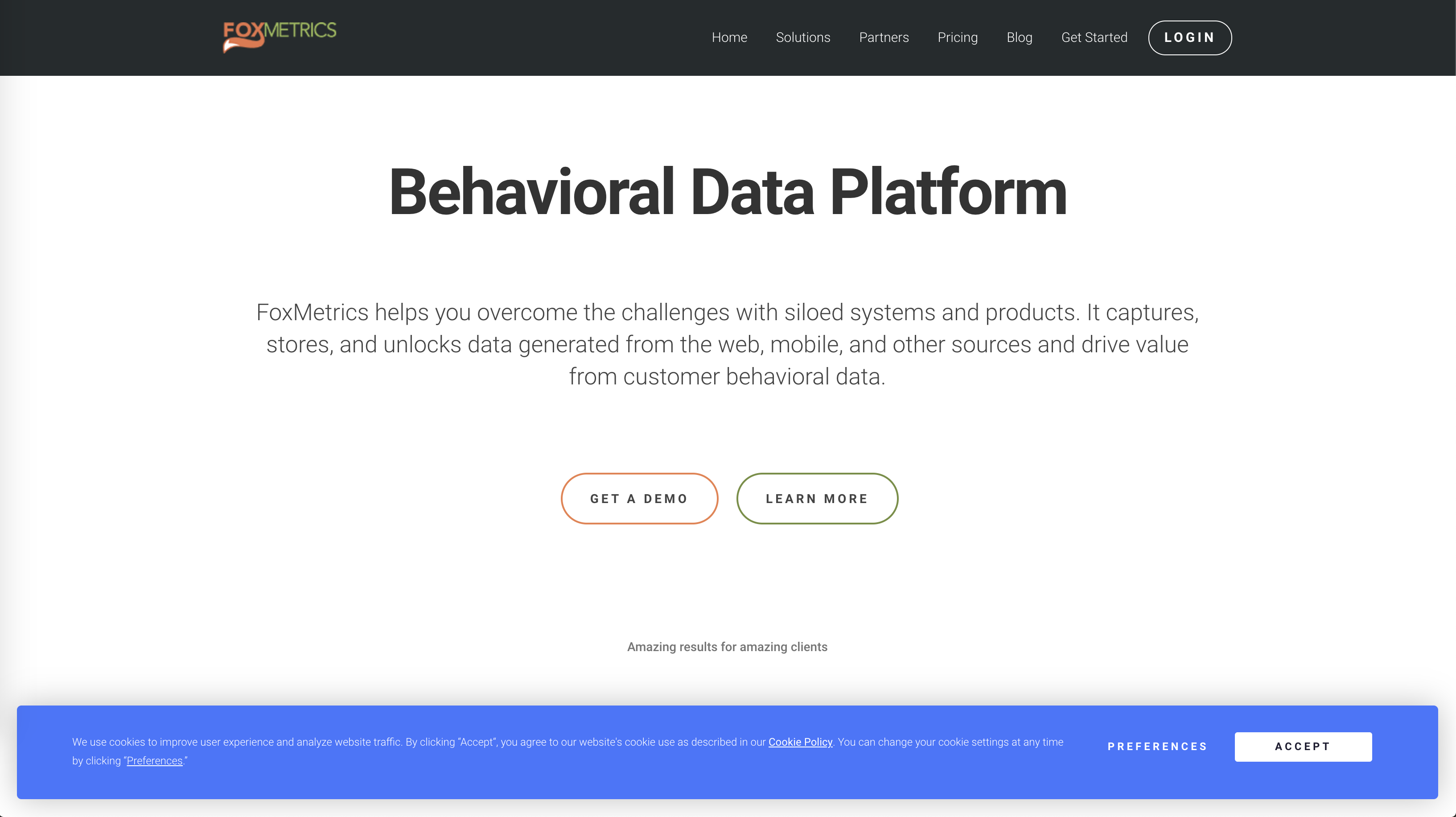Click the Get Started navigation icon
This screenshot has width=1456, height=817.
(x=1094, y=37)
